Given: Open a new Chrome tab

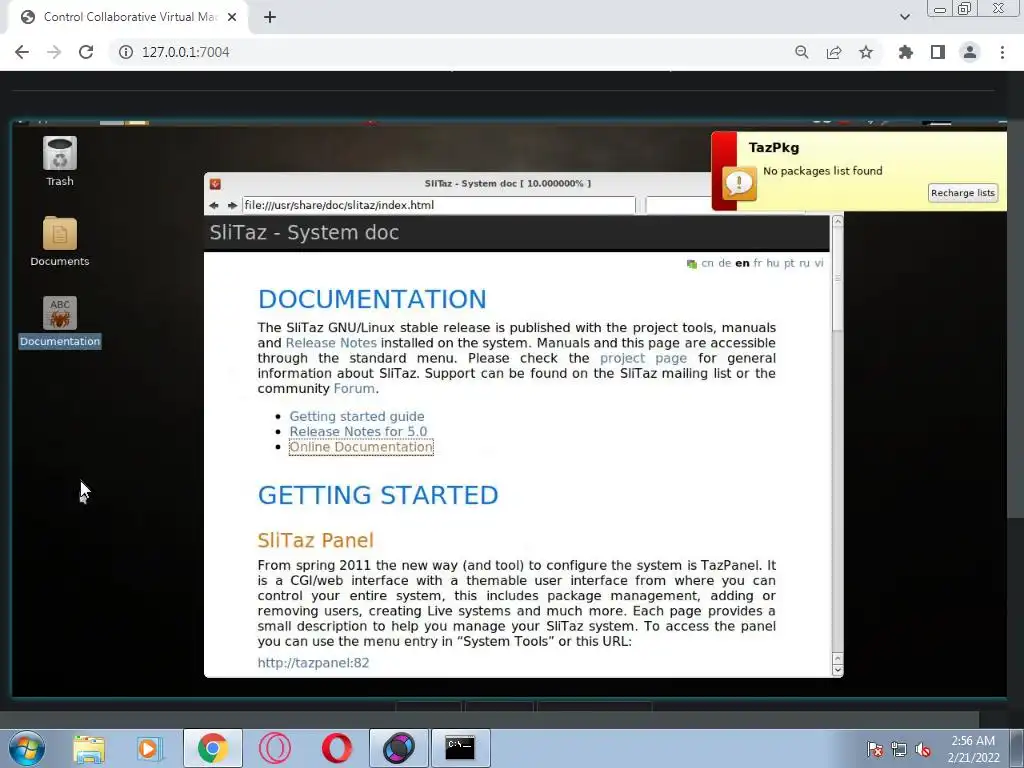Looking at the screenshot, I should coord(270,17).
